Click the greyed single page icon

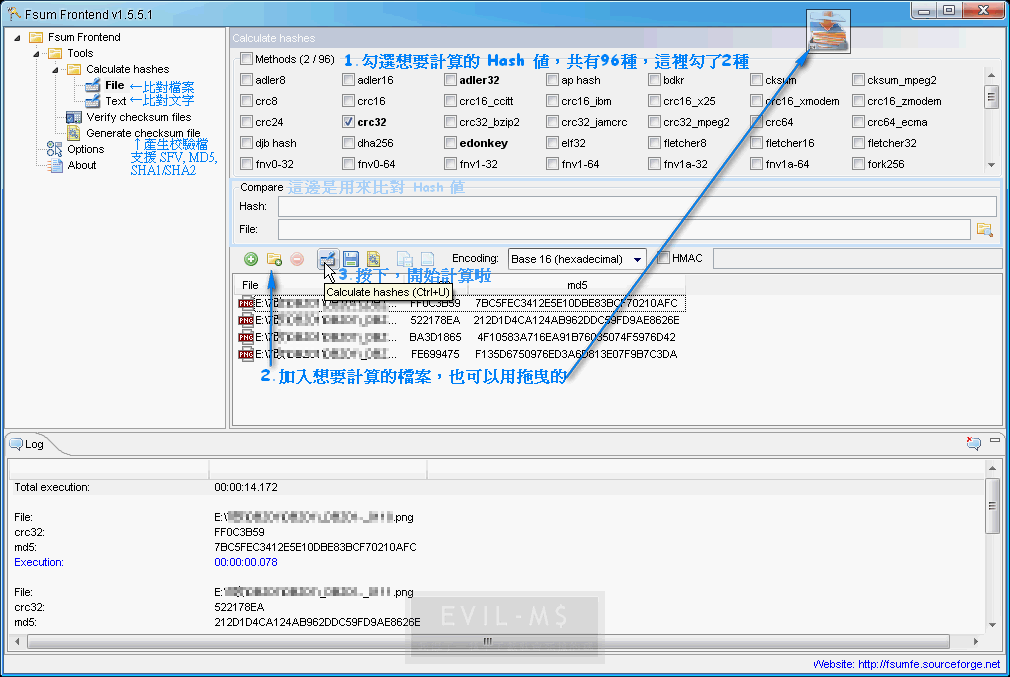(427, 259)
